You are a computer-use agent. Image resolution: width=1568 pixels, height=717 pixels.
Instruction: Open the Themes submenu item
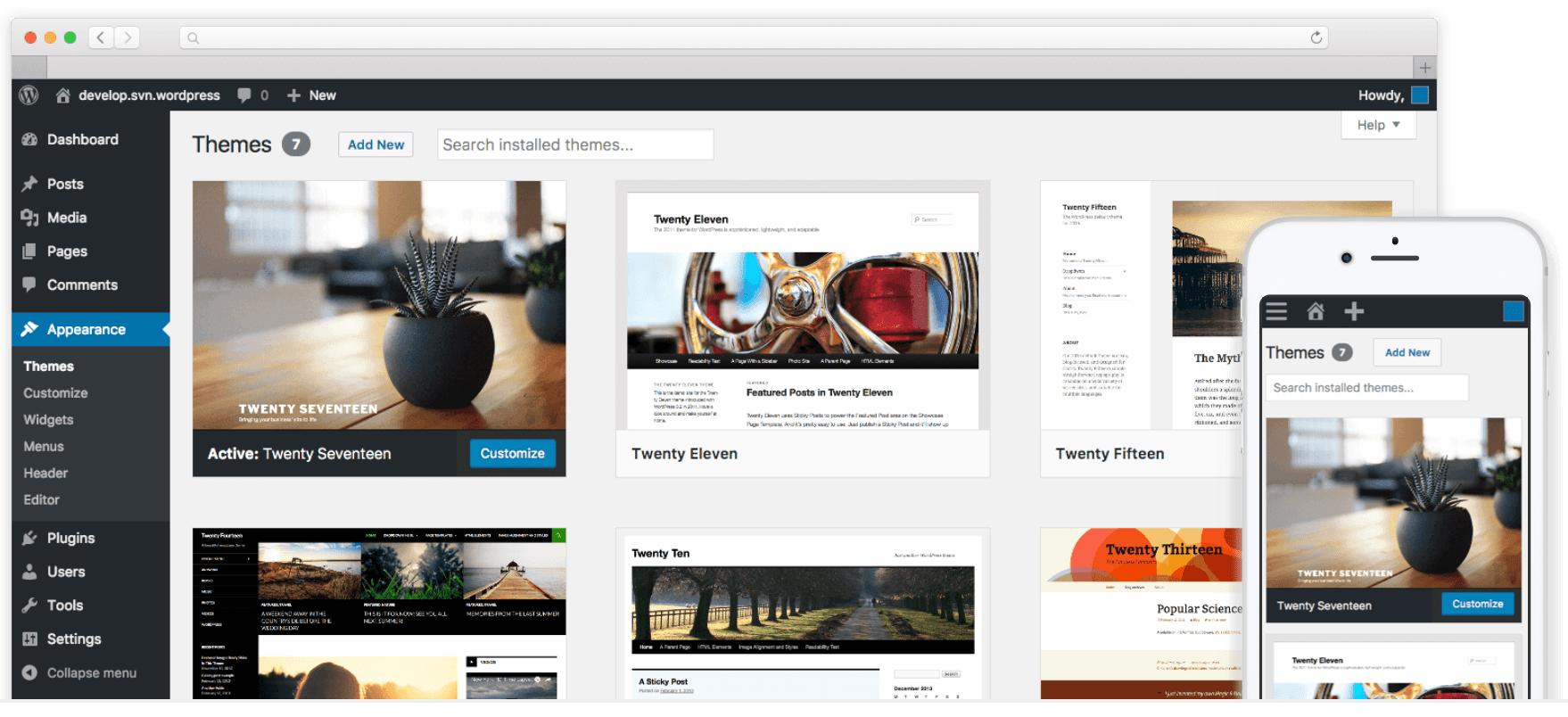point(49,367)
